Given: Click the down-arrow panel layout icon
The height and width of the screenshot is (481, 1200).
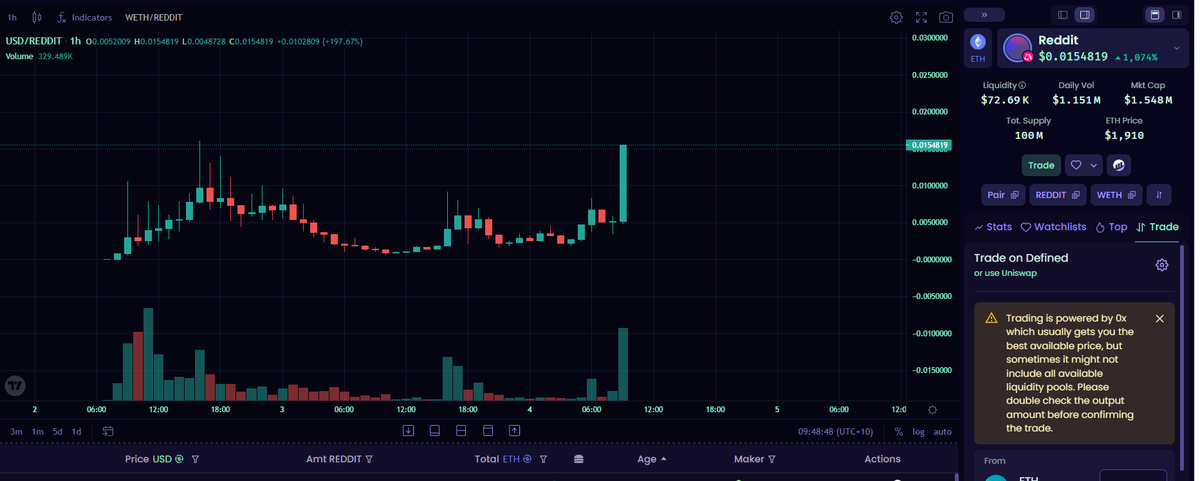Looking at the screenshot, I should (408, 430).
